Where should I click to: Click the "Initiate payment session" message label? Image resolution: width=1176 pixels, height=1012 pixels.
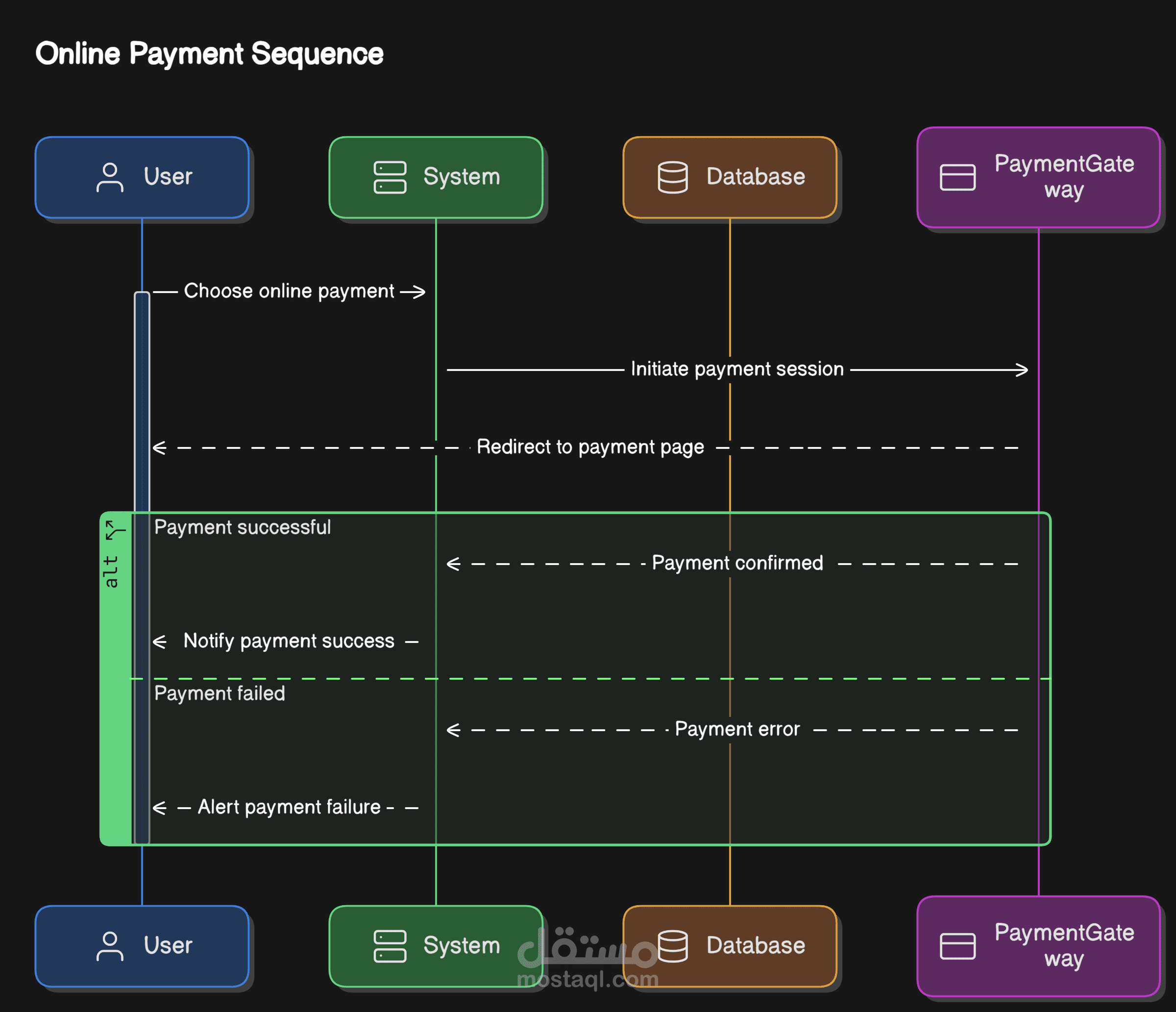737,370
